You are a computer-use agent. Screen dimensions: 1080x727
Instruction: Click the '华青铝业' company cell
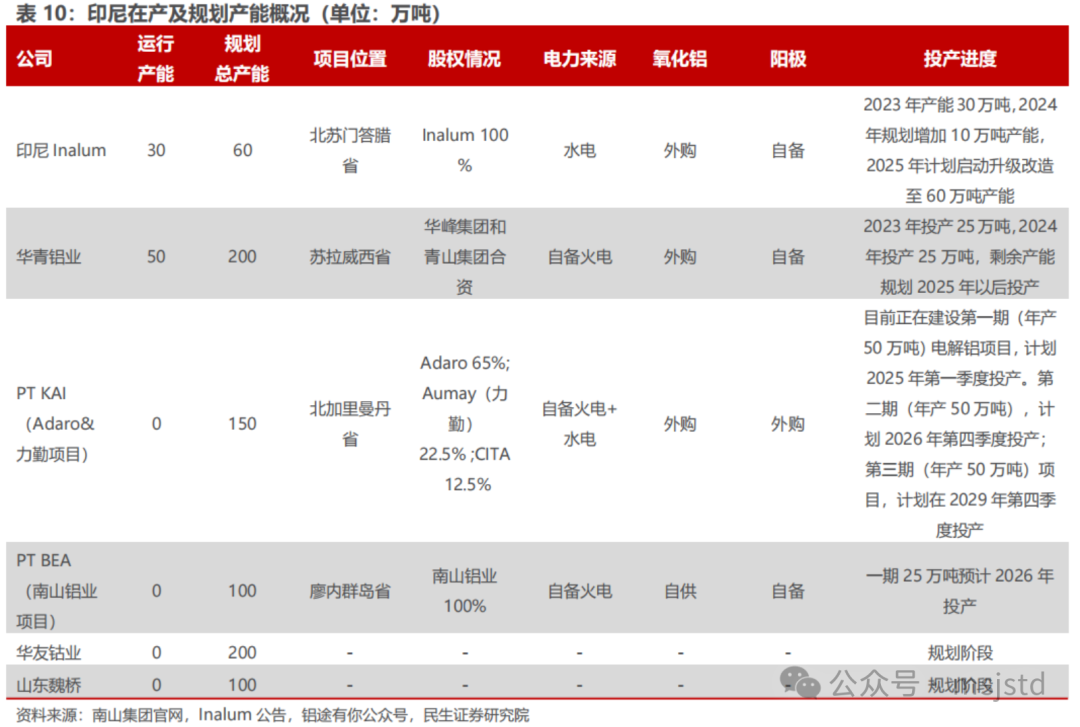[49, 257]
